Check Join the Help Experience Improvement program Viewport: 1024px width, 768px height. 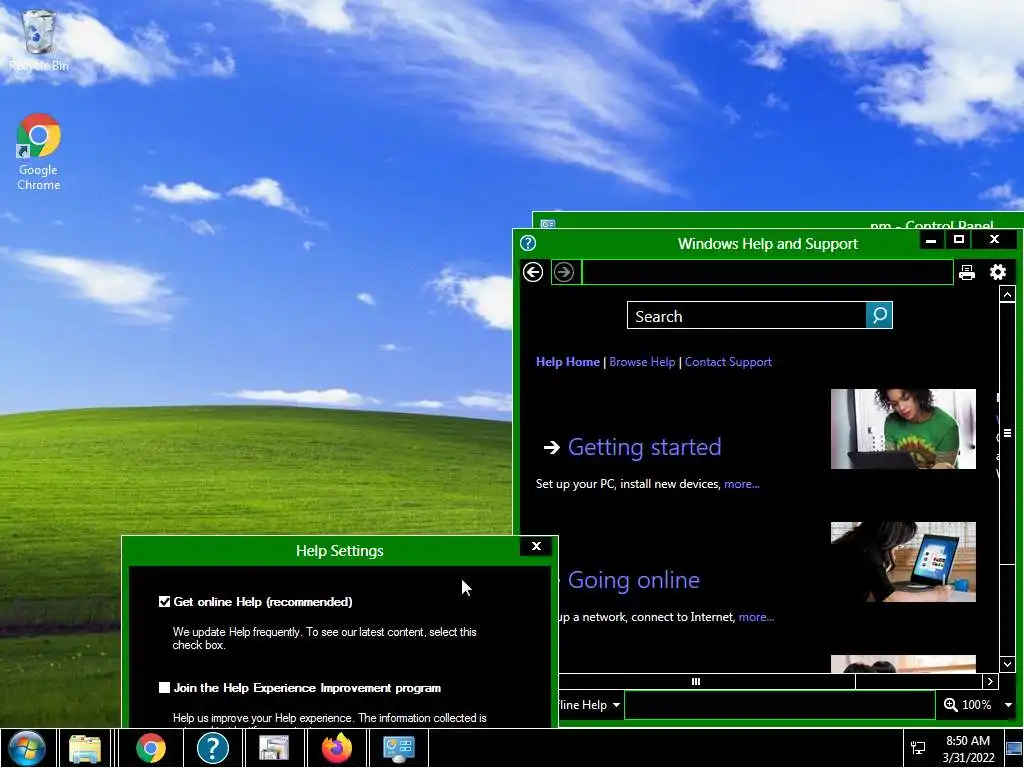(165, 688)
